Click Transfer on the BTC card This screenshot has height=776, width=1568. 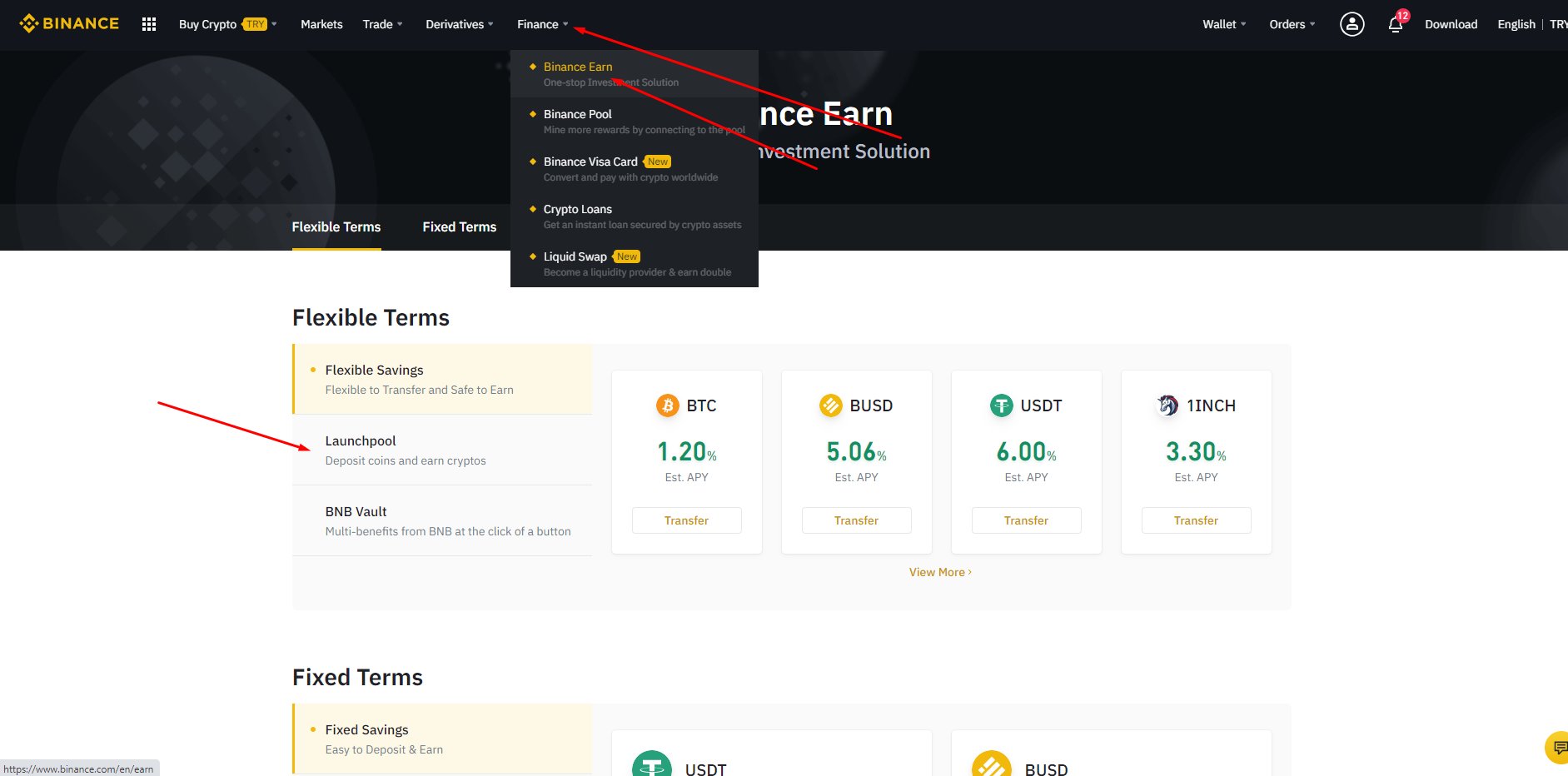687,520
